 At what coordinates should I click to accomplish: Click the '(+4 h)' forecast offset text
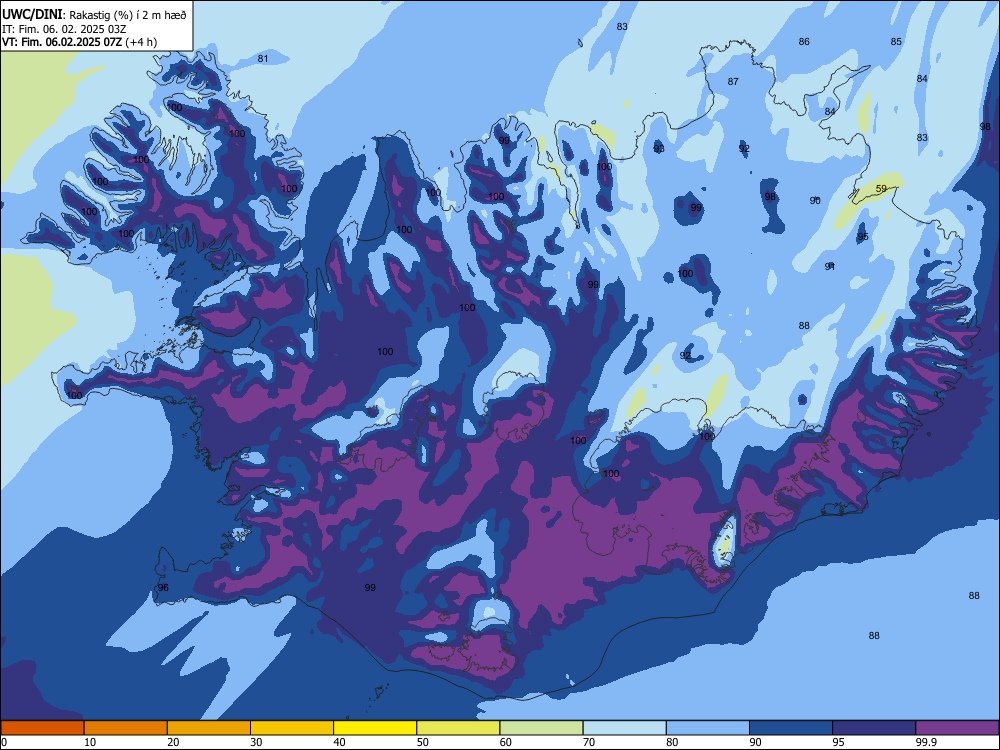tap(141, 42)
